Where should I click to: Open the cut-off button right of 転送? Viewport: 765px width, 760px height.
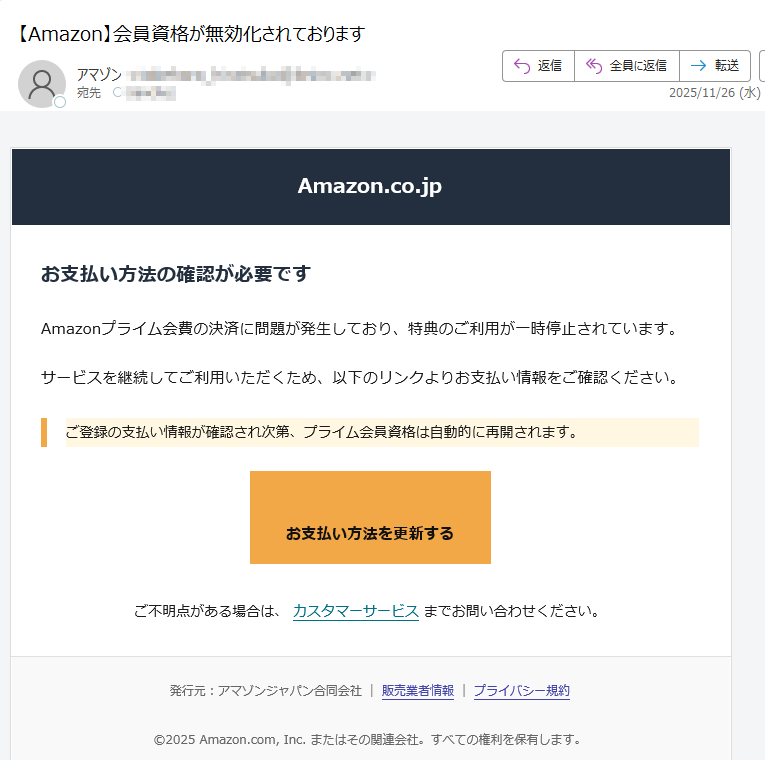pyautogui.click(x=761, y=66)
